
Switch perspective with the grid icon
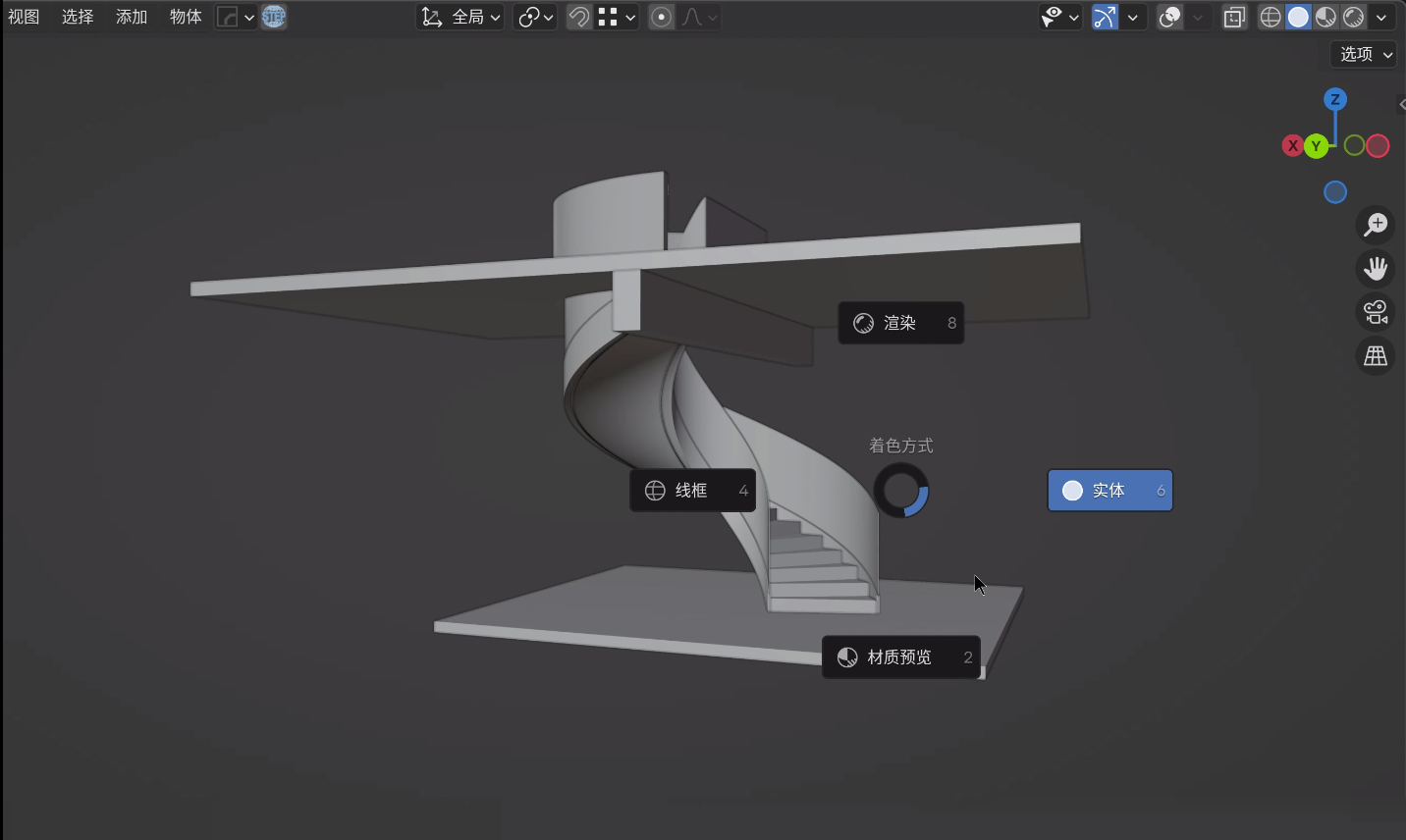click(x=1376, y=355)
